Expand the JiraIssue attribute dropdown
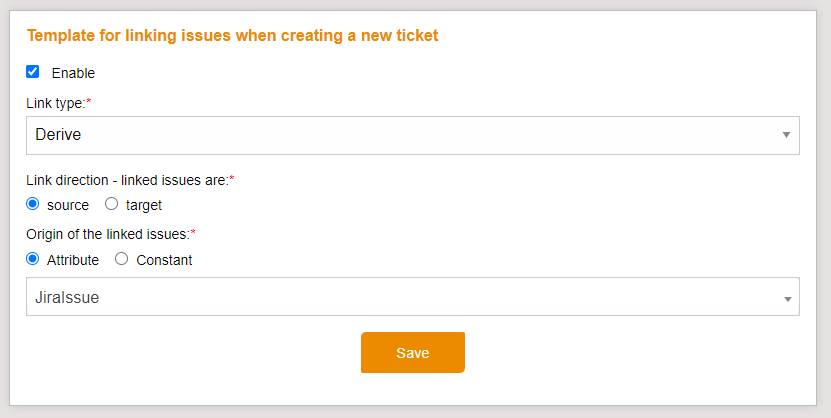The image size is (831, 418). click(x=411, y=297)
